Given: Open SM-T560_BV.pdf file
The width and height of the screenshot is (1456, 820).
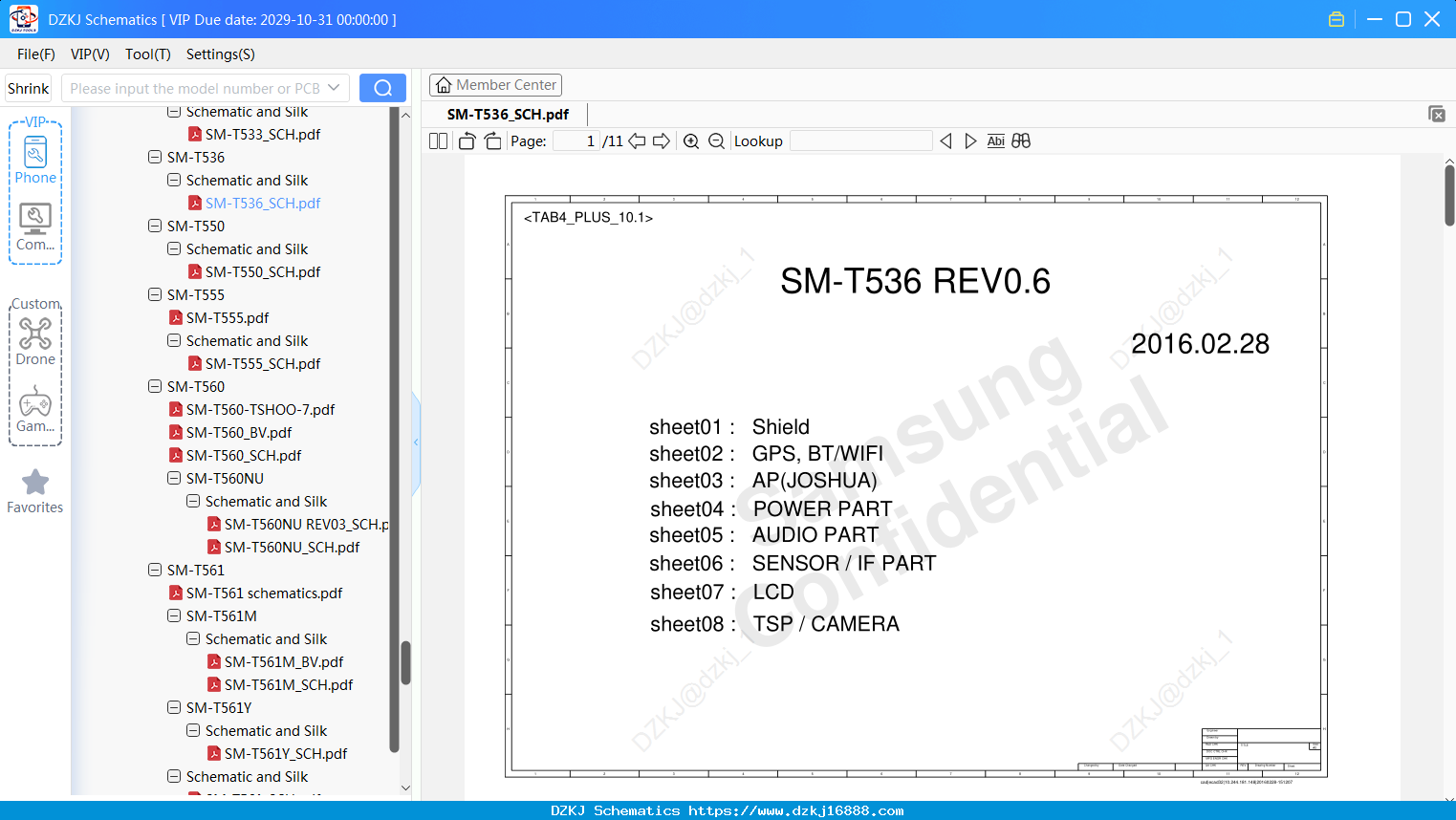Looking at the screenshot, I should click(x=230, y=433).
